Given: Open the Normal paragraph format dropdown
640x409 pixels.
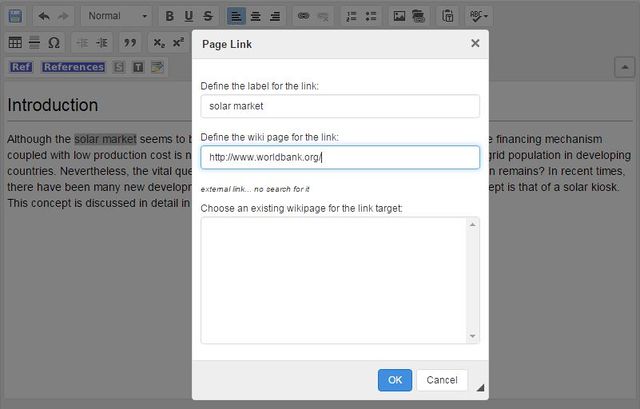Looking at the screenshot, I should [x=116, y=16].
